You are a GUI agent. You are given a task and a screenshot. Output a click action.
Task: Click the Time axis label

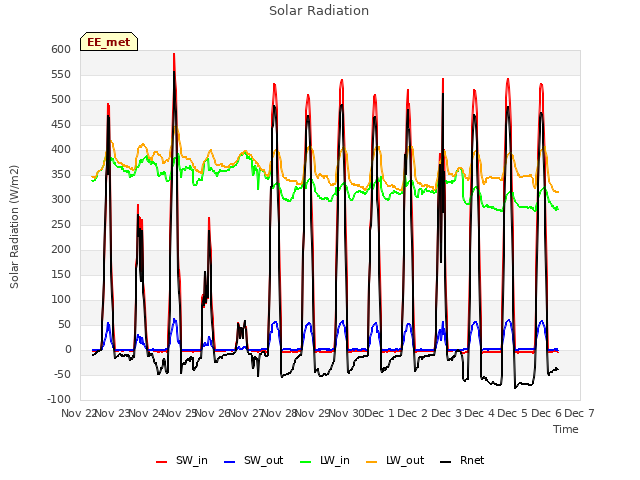pos(566,429)
